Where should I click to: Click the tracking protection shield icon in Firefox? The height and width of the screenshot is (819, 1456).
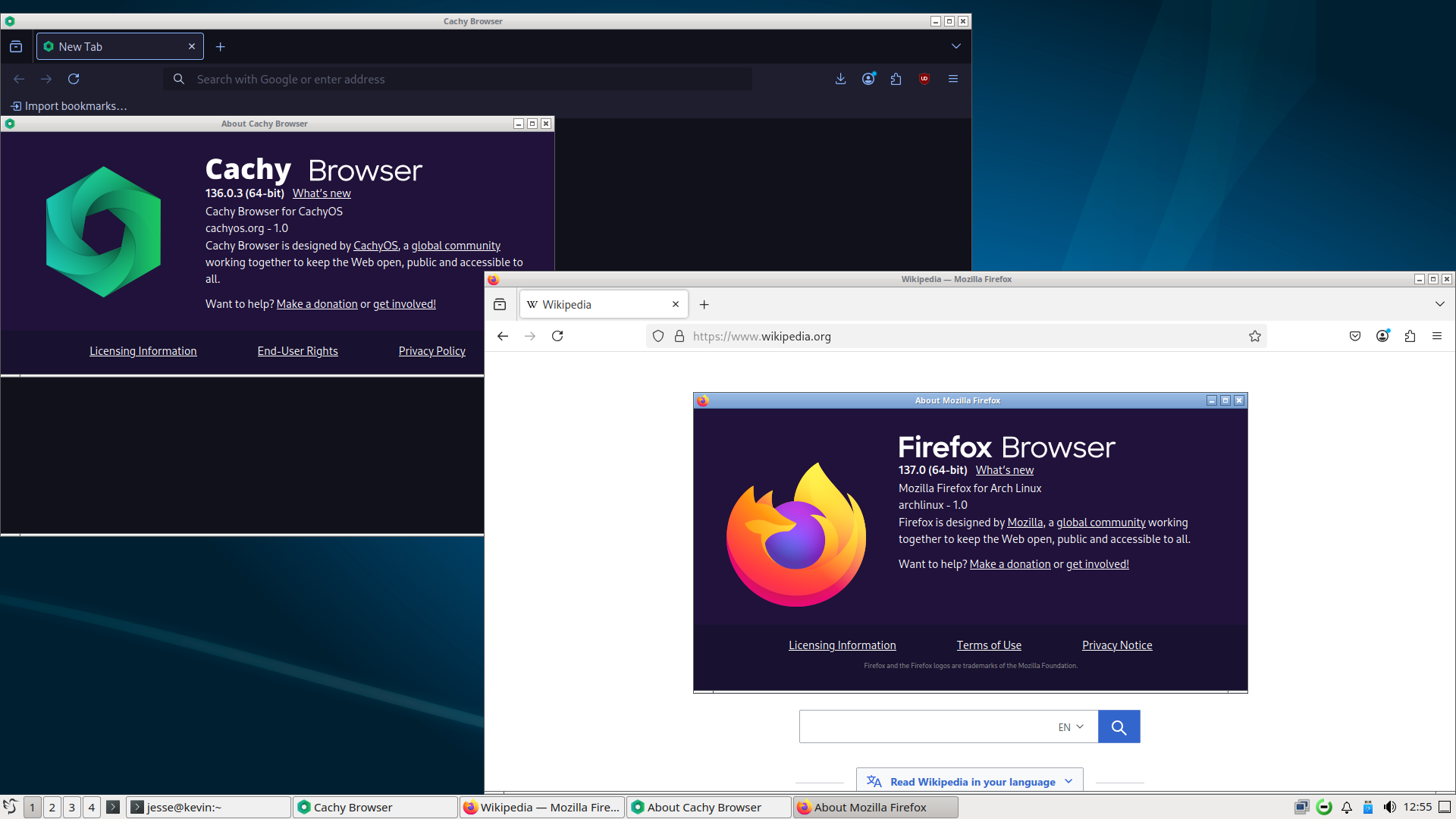[658, 336]
